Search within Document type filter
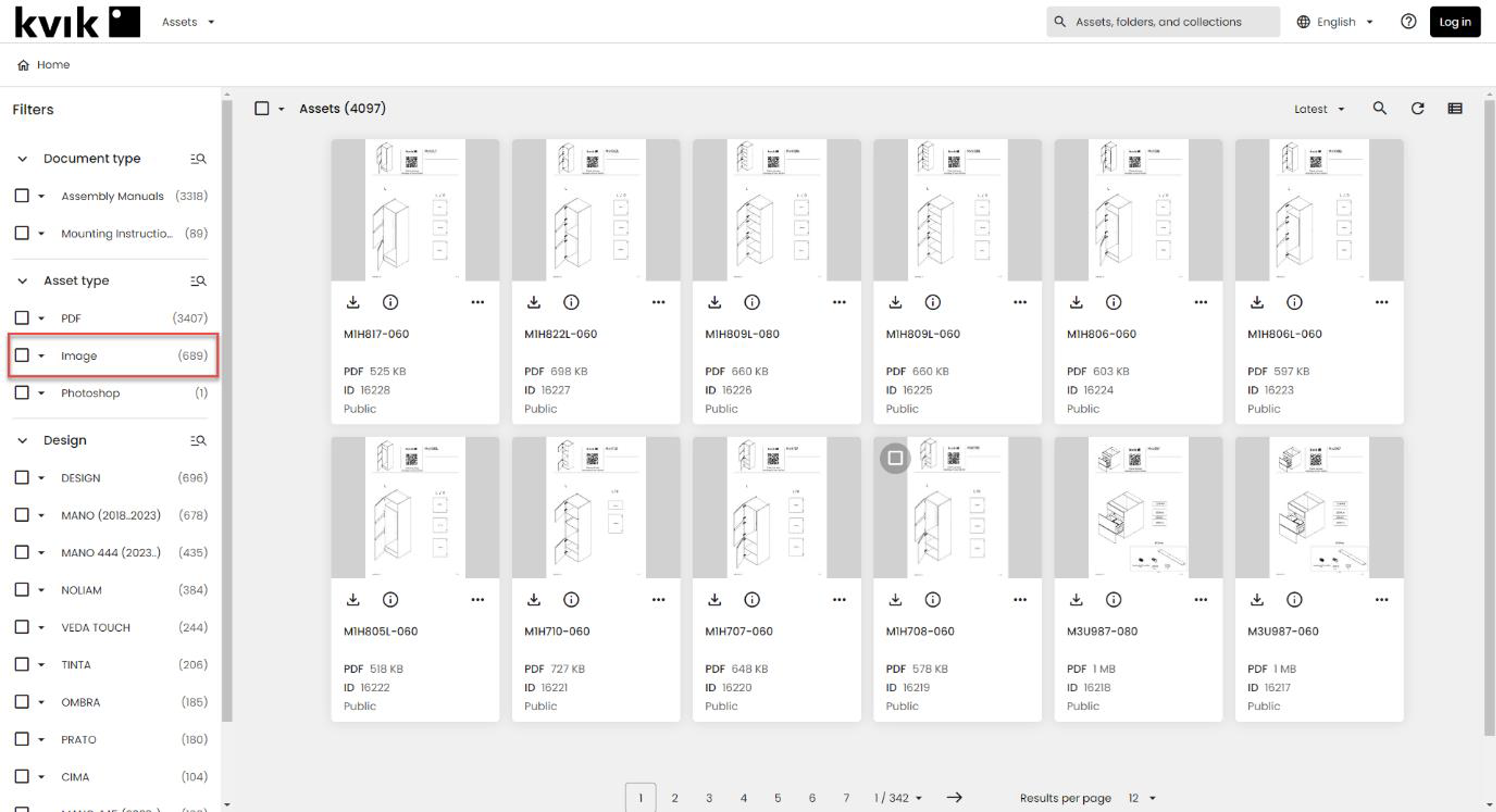The height and width of the screenshot is (812, 1496). tap(198, 159)
